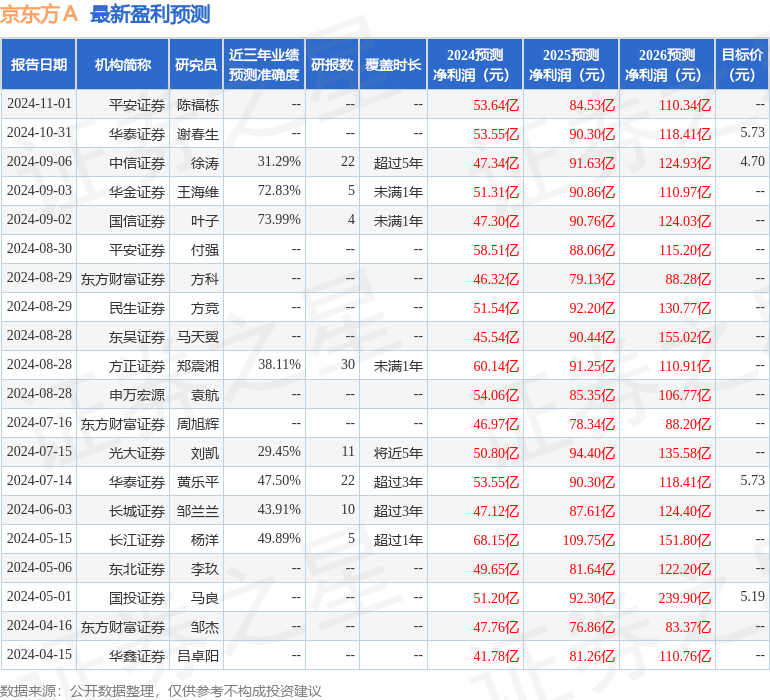Click profit value 109.75亿
The image size is (770, 700).
tap(589, 540)
